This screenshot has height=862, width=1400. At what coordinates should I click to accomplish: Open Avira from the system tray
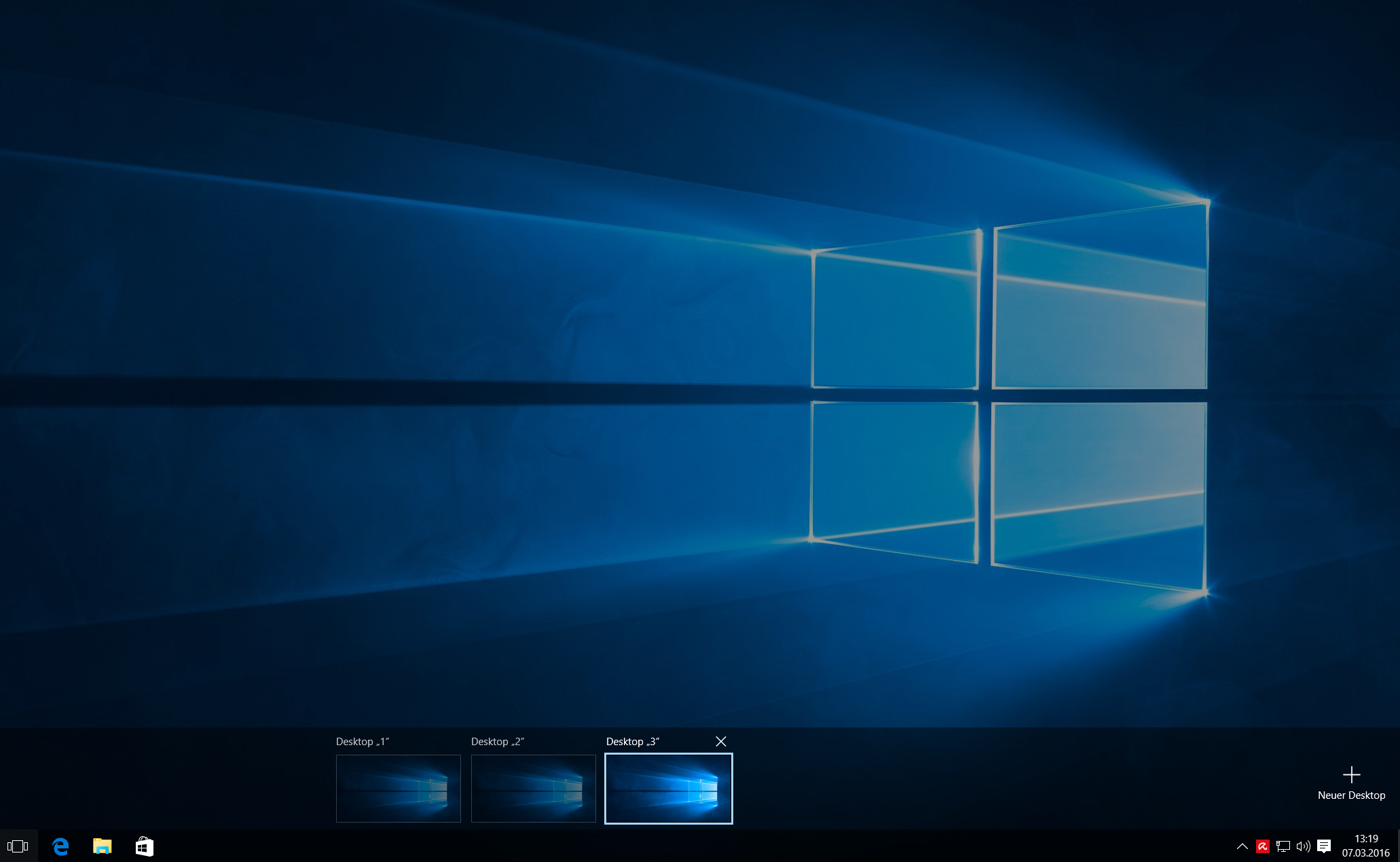pyautogui.click(x=1261, y=846)
